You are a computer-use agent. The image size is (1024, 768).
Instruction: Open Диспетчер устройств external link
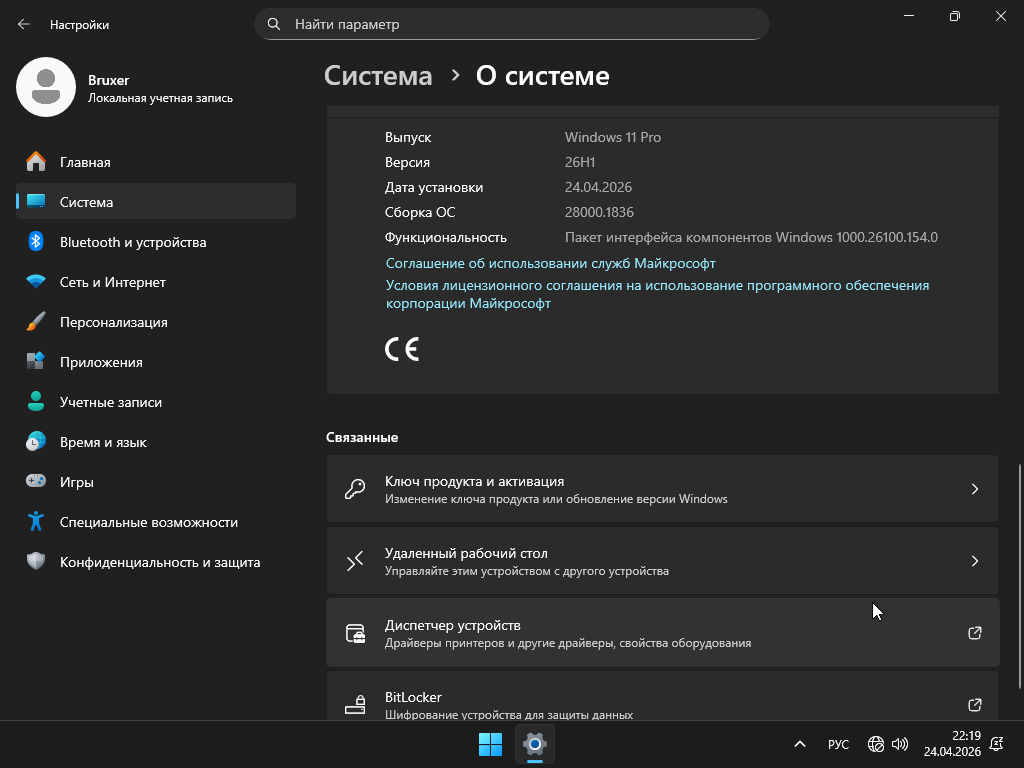974,633
